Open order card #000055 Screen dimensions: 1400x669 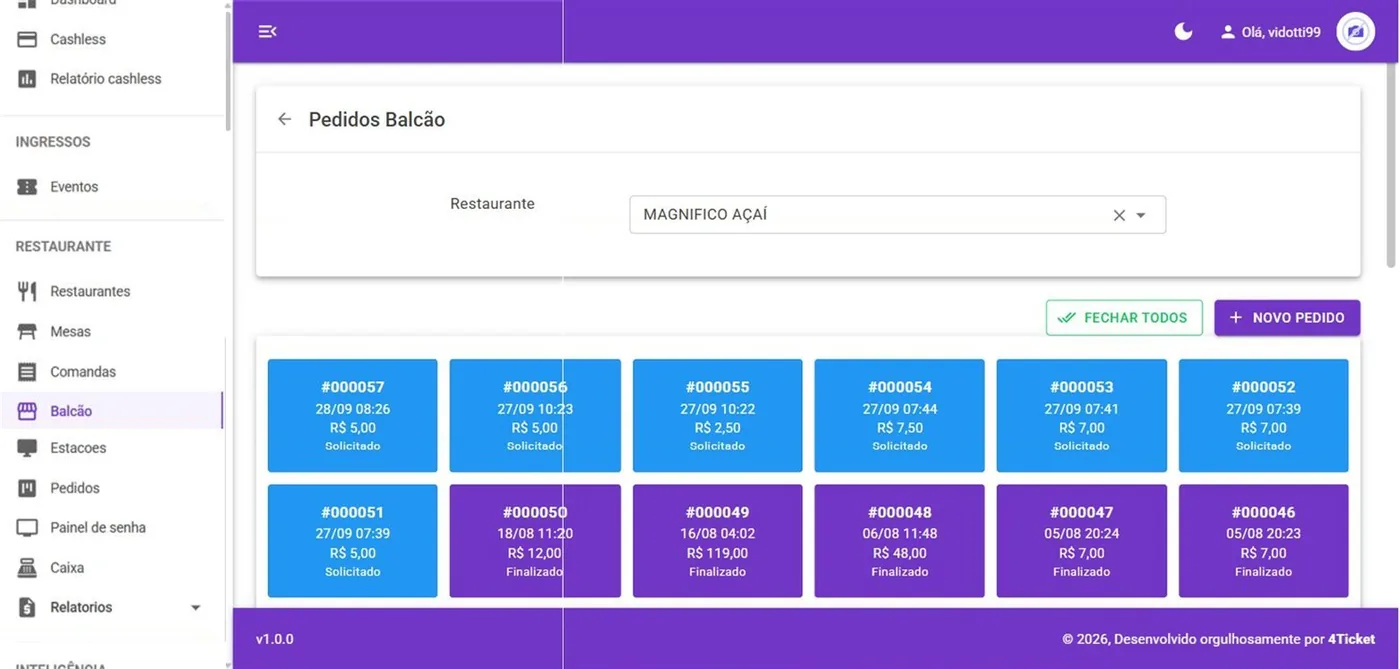click(x=717, y=416)
